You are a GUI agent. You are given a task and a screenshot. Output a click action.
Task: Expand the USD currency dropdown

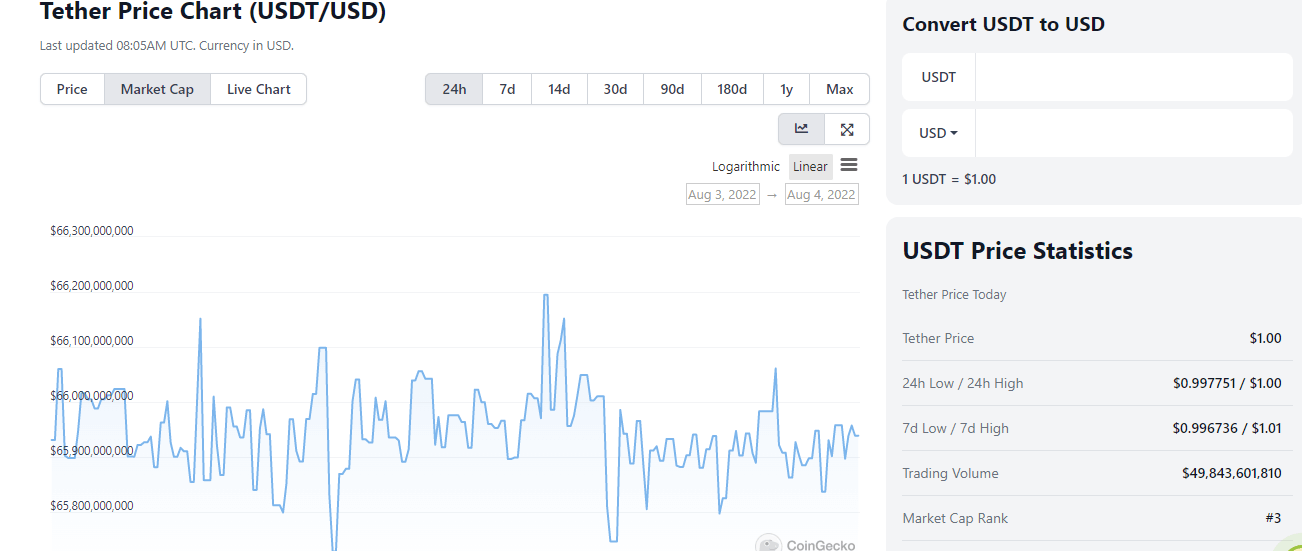pos(938,133)
